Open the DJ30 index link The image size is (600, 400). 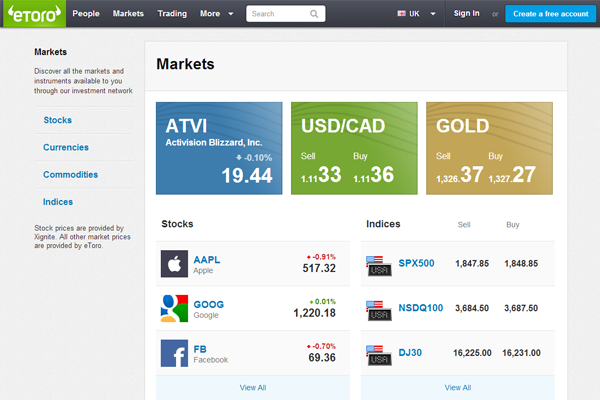(410, 353)
